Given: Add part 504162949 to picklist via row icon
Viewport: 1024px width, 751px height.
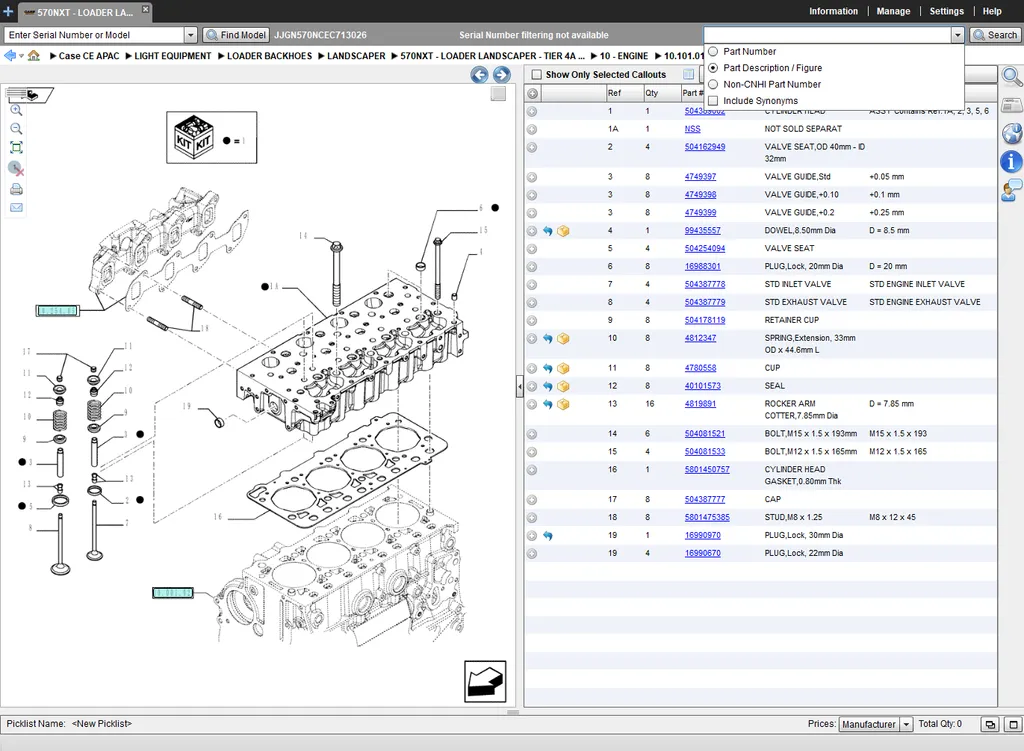Looking at the screenshot, I should (532, 148).
